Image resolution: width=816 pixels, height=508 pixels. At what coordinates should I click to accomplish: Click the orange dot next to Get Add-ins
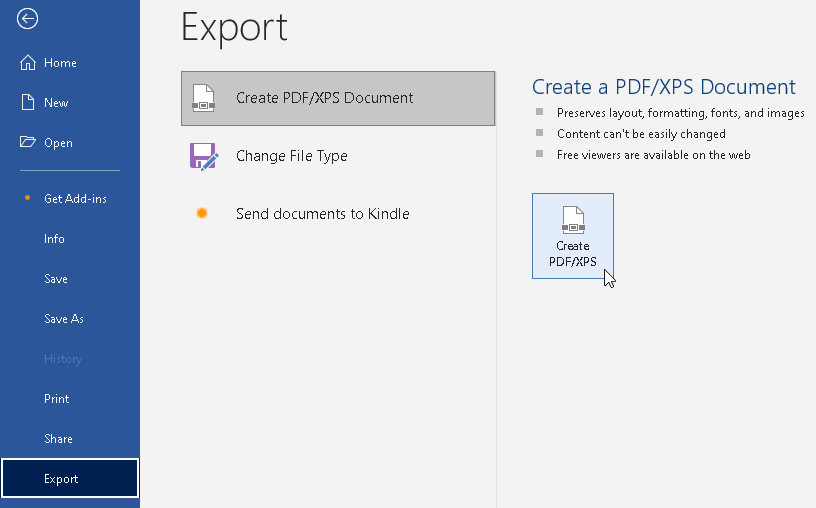pos(28,199)
